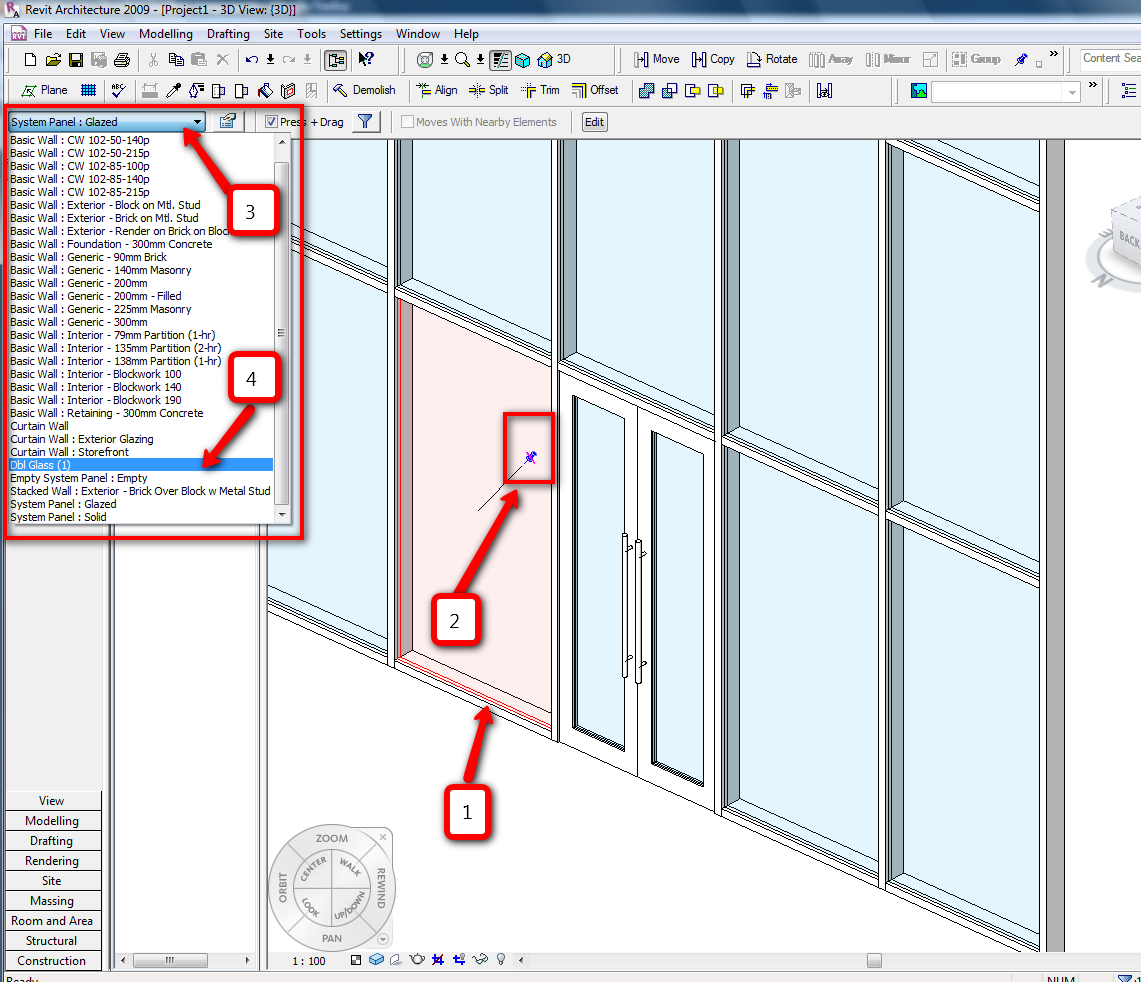This screenshot has height=982, width=1141.
Task: Open the Rendering design bar tab
Action: pyautogui.click(x=52, y=860)
